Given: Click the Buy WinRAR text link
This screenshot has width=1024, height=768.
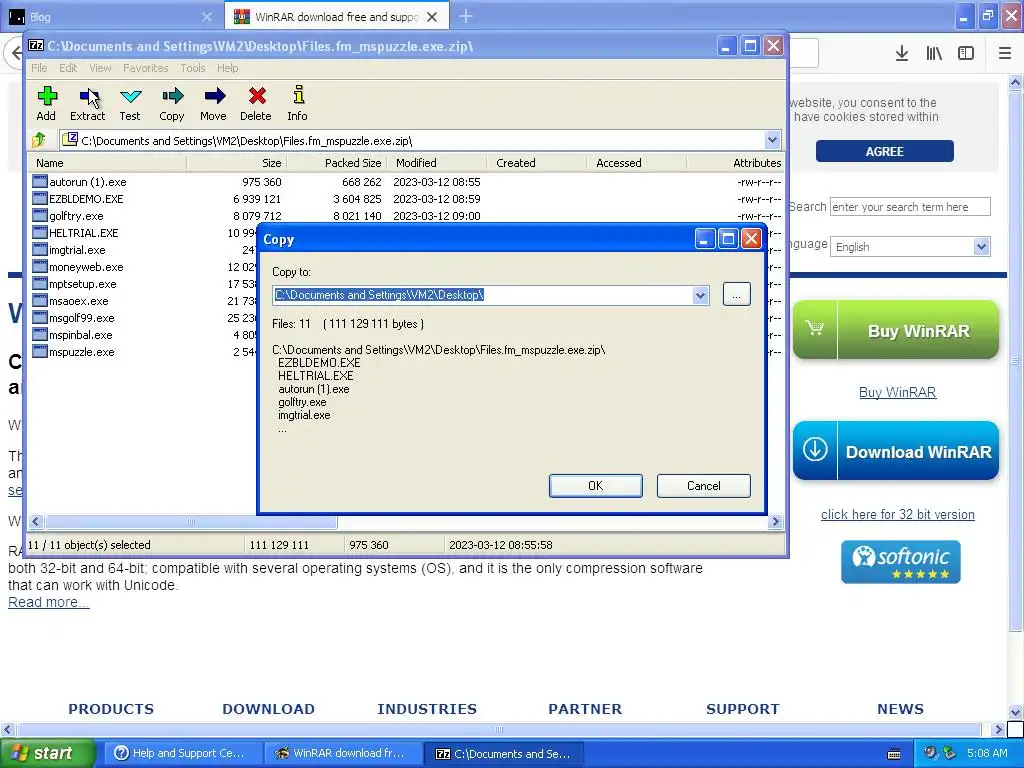Looking at the screenshot, I should [897, 392].
